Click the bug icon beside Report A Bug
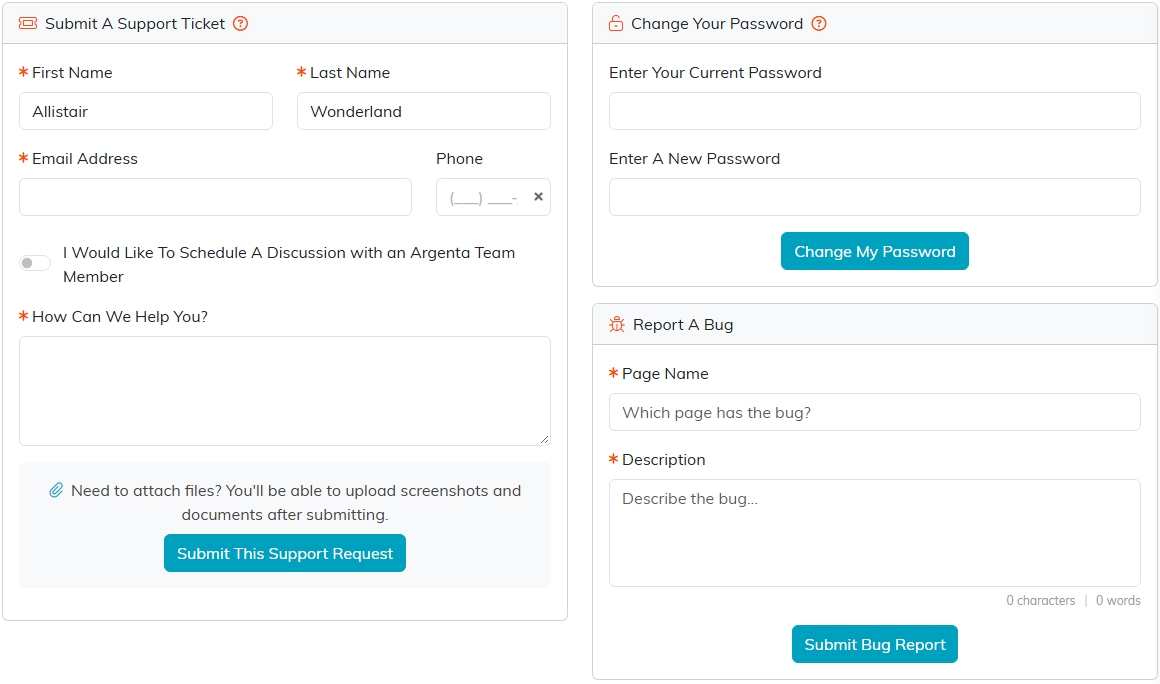The width and height of the screenshot is (1160, 684). pyautogui.click(x=617, y=325)
